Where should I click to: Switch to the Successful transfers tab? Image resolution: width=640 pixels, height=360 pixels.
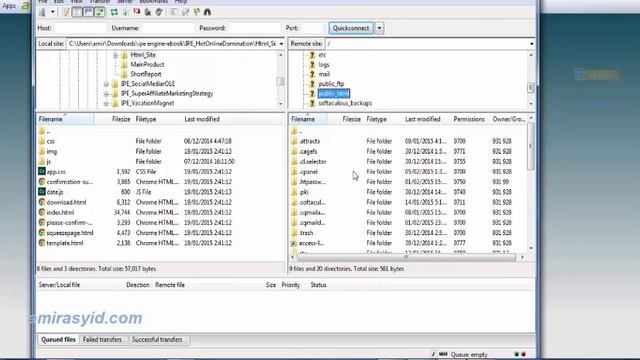(157, 340)
